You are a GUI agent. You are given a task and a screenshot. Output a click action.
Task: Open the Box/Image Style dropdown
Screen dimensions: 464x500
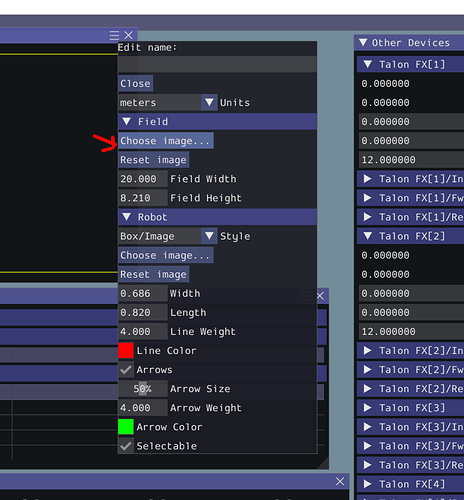click(168, 236)
